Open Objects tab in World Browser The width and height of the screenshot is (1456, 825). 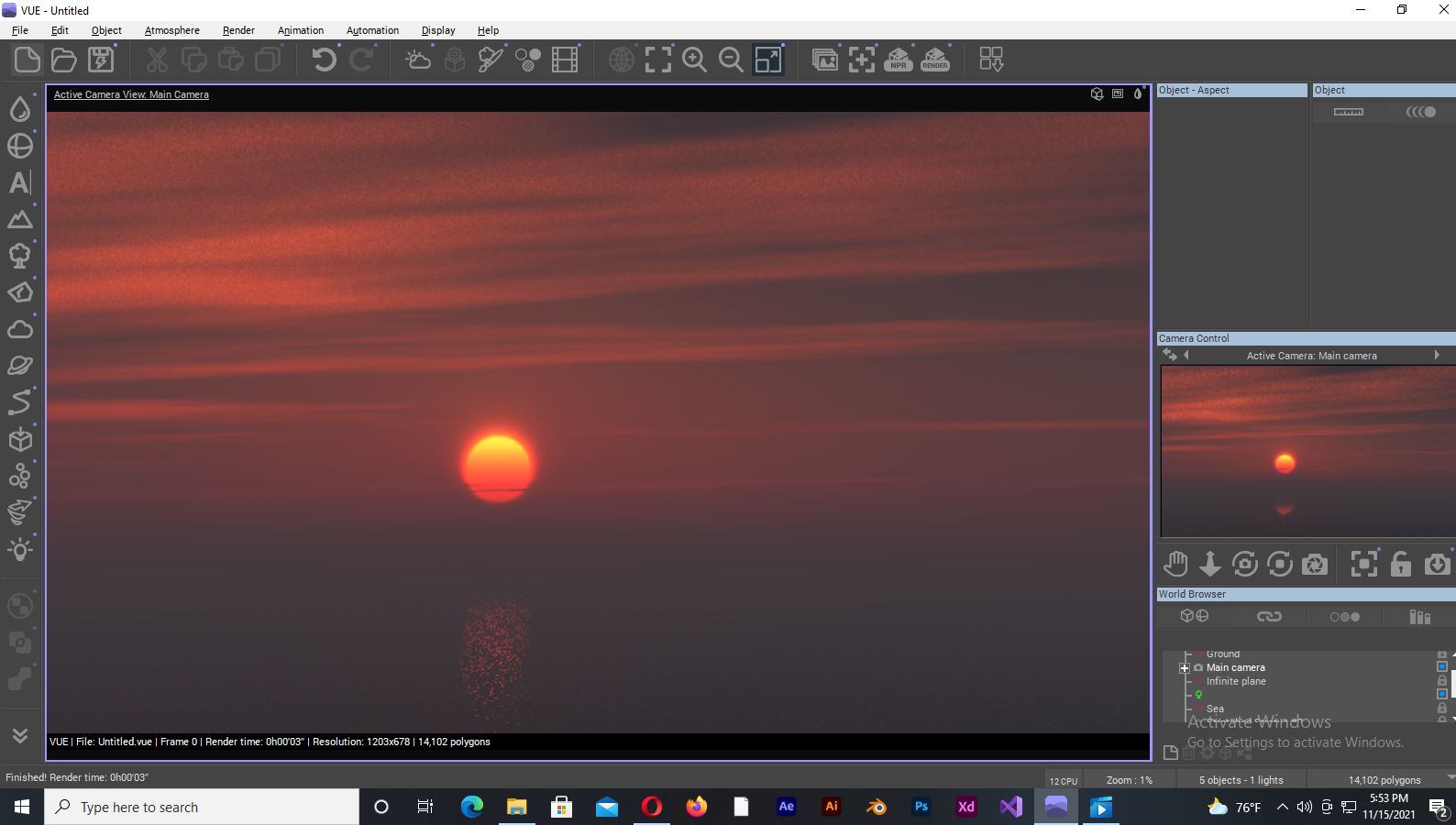click(1194, 617)
